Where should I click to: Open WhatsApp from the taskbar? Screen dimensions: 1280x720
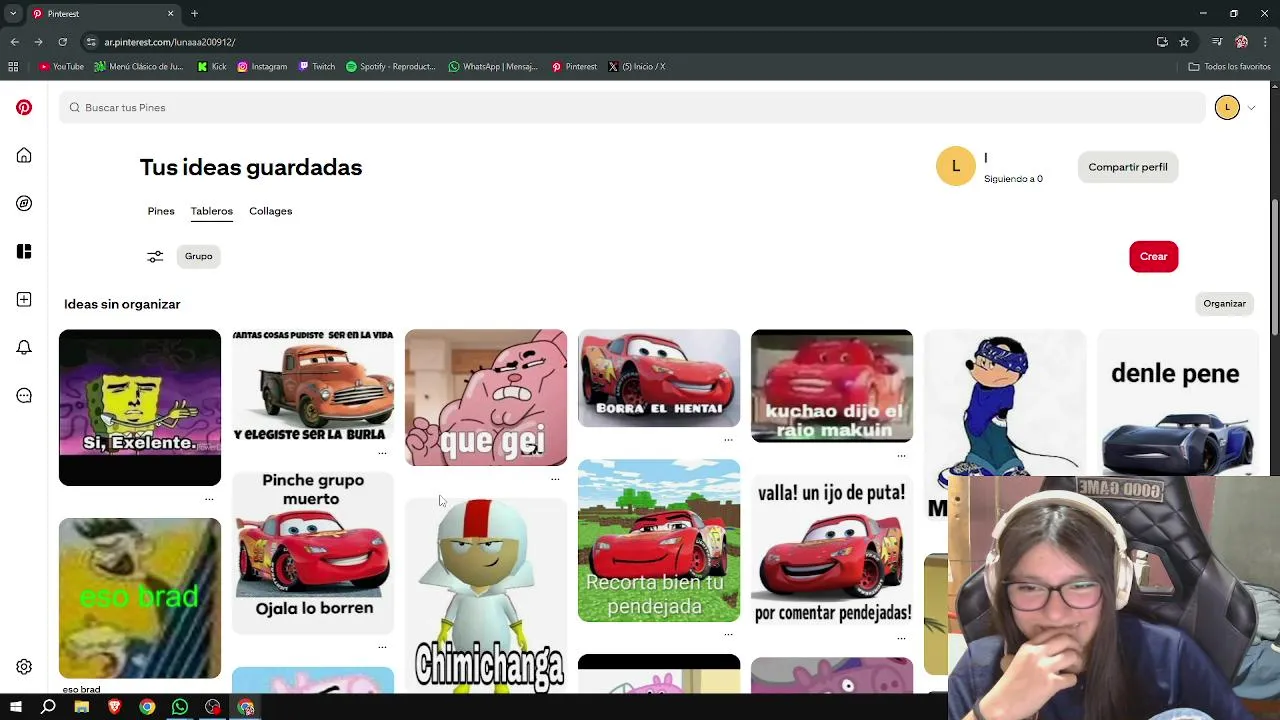tap(180, 707)
